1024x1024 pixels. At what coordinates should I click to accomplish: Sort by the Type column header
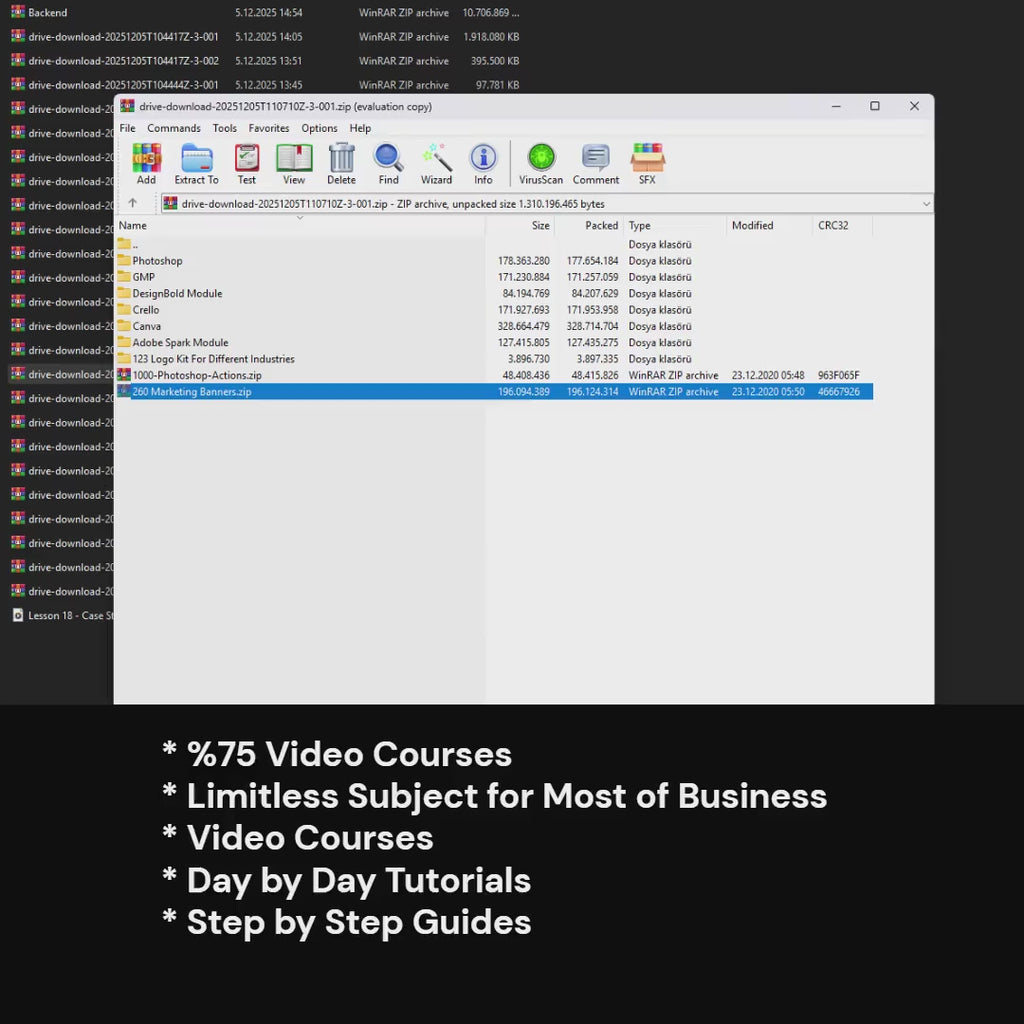[675, 225]
